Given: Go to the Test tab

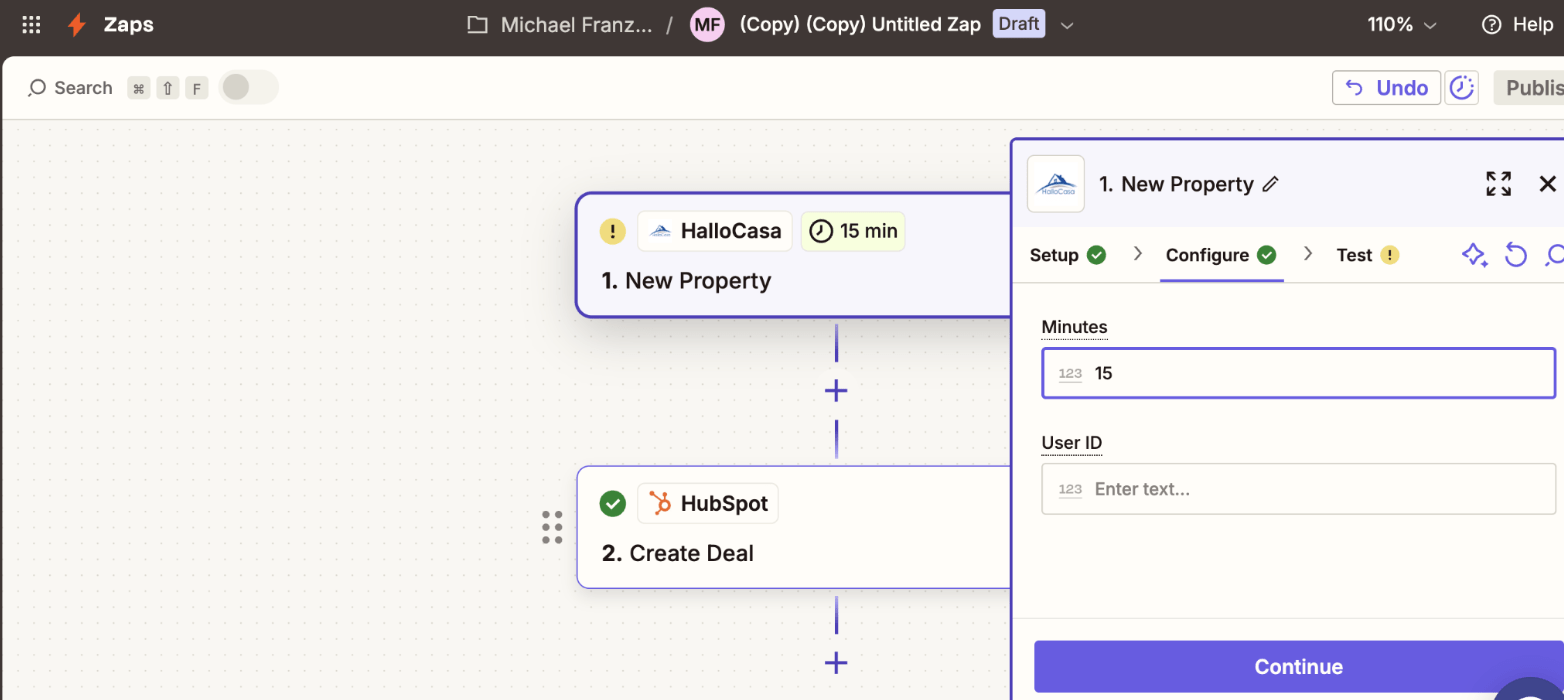Looking at the screenshot, I should click(1367, 255).
